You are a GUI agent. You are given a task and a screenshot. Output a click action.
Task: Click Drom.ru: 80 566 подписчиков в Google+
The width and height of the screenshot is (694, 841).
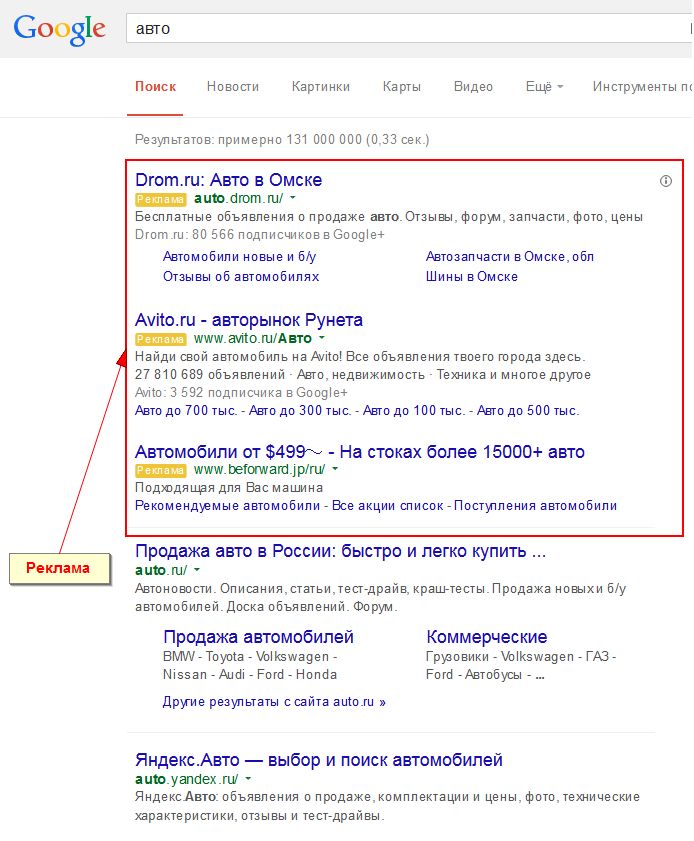(260, 235)
